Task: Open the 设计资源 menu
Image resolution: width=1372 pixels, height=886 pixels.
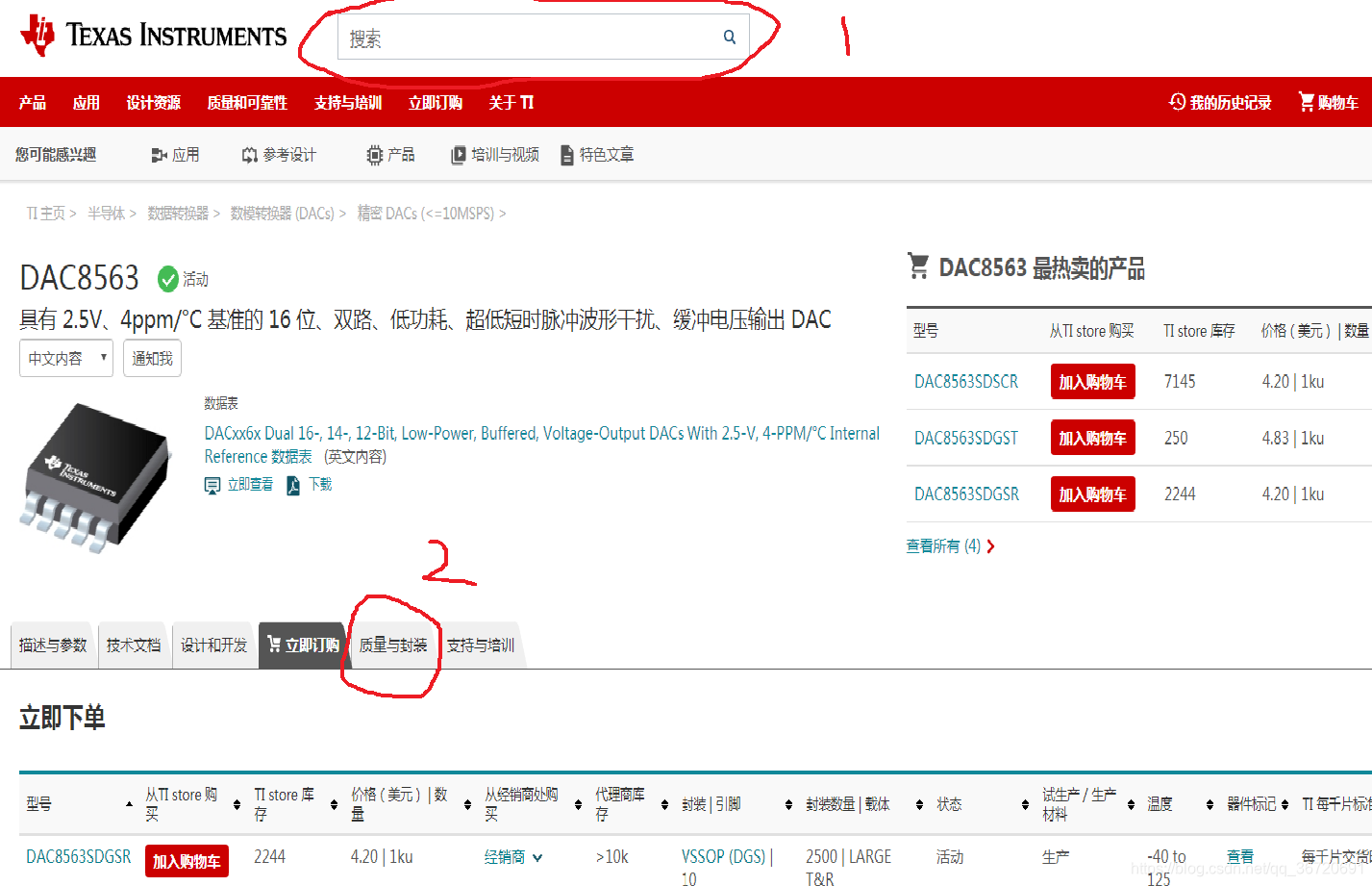Action: (x=154, y=102)
